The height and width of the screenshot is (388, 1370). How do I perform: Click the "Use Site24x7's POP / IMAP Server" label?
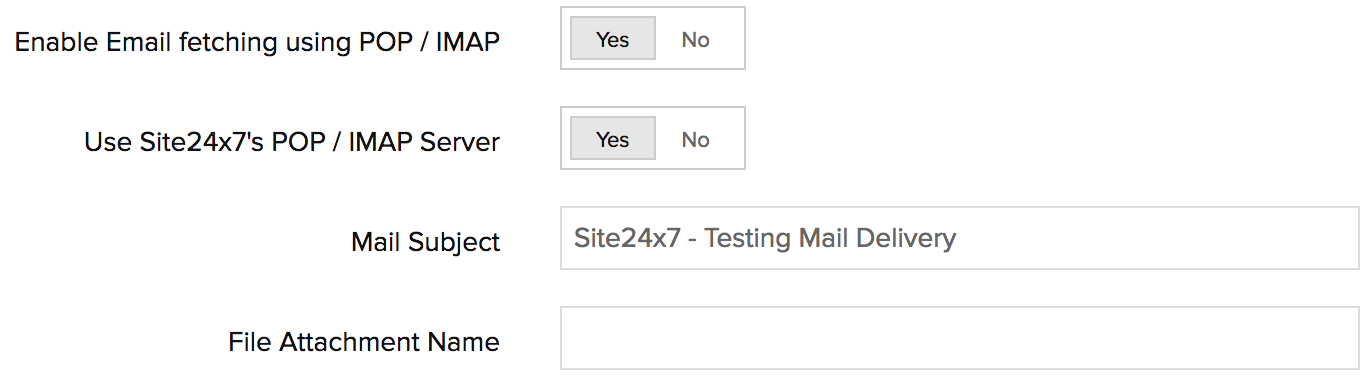click(x=292, y=142)
